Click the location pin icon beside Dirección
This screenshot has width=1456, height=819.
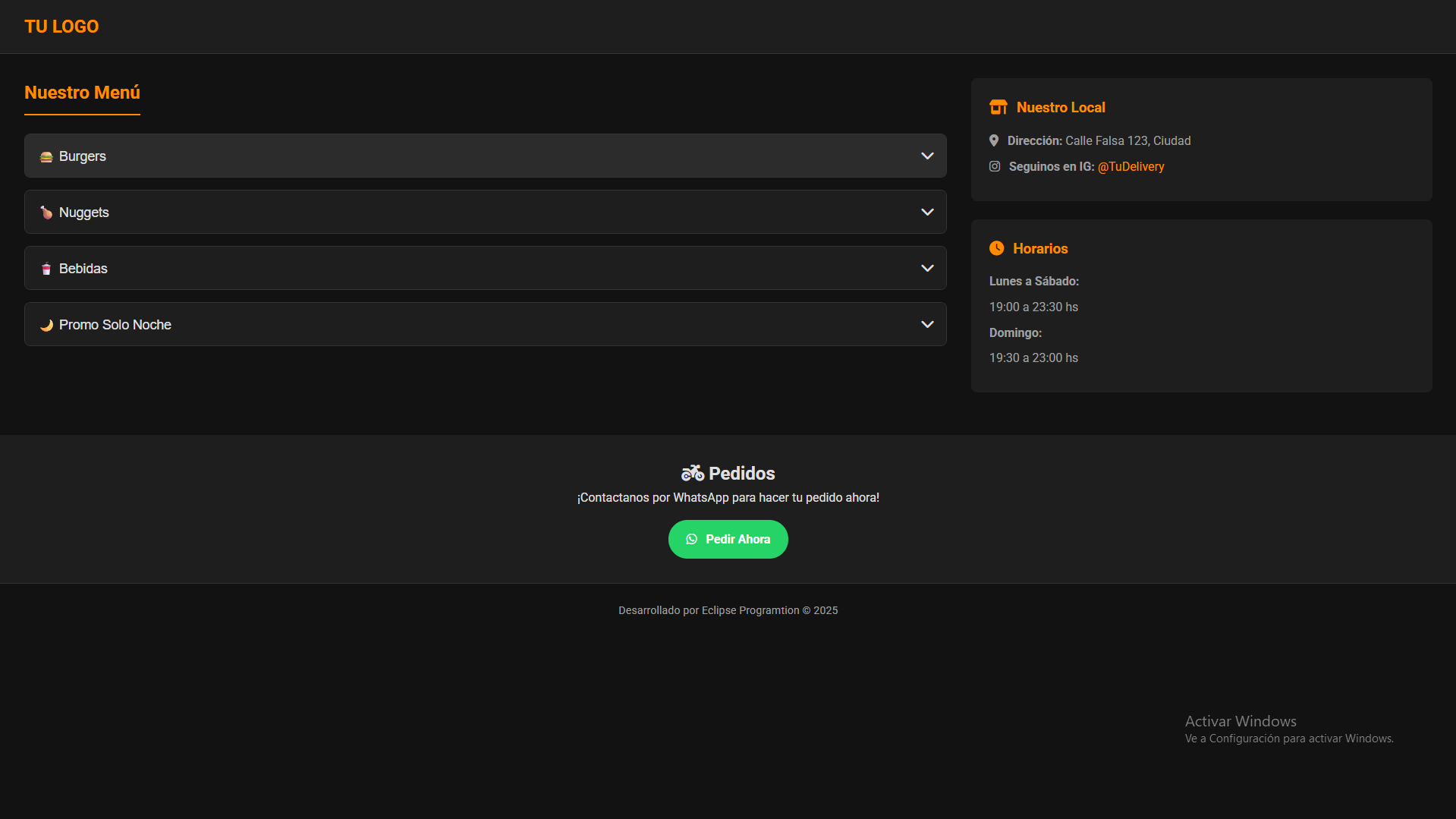[x=994, y=141]
